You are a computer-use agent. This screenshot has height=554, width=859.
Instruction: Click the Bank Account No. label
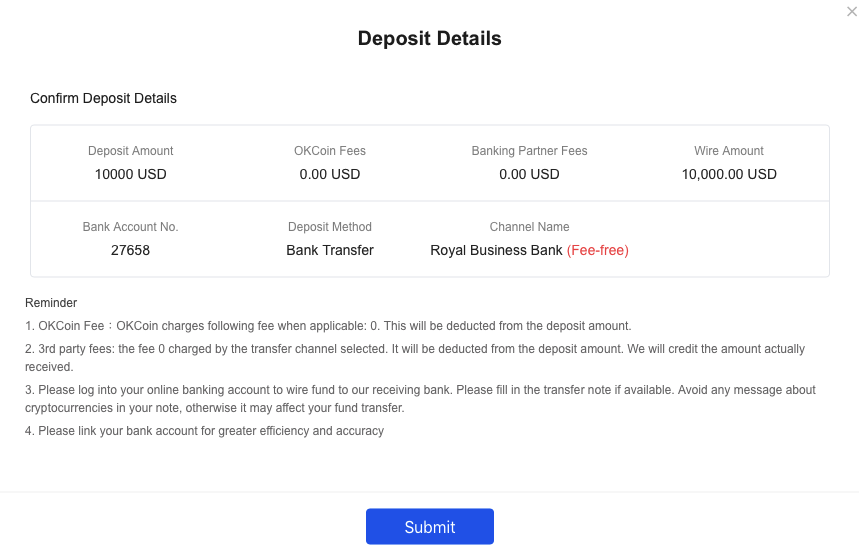click(x=130, y=227)
